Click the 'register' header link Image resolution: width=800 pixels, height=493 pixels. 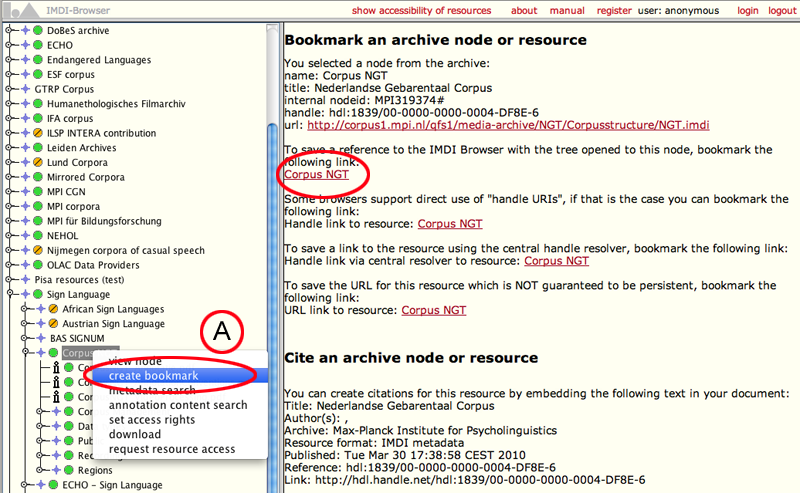(x=614, y=10)
